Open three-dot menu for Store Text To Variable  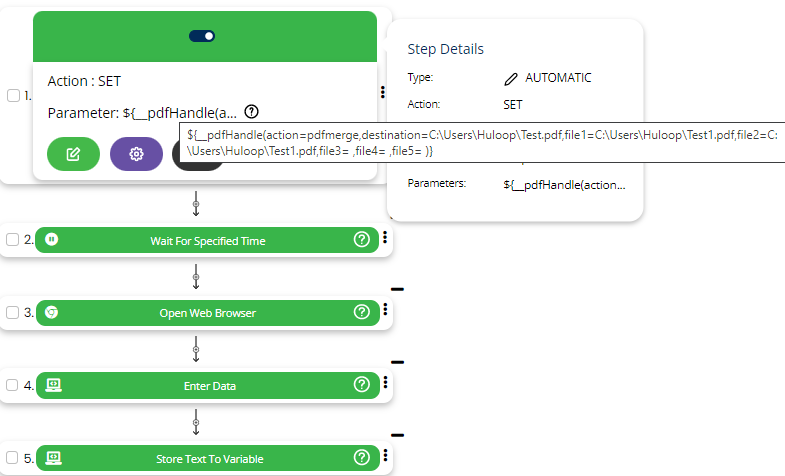coord(385,455)
